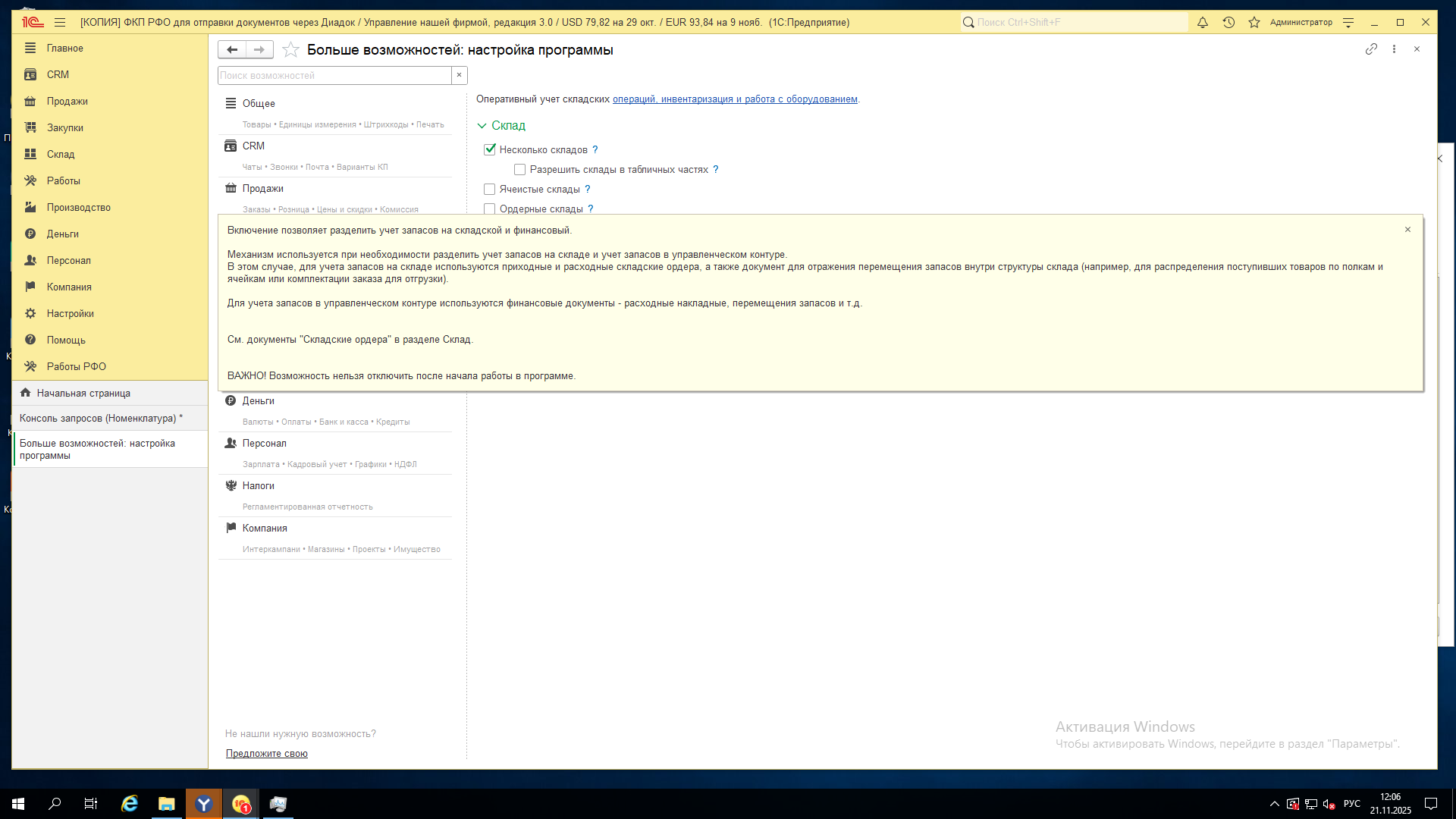
Task: Click the Поиск возможностей search field
Action: 334,76
